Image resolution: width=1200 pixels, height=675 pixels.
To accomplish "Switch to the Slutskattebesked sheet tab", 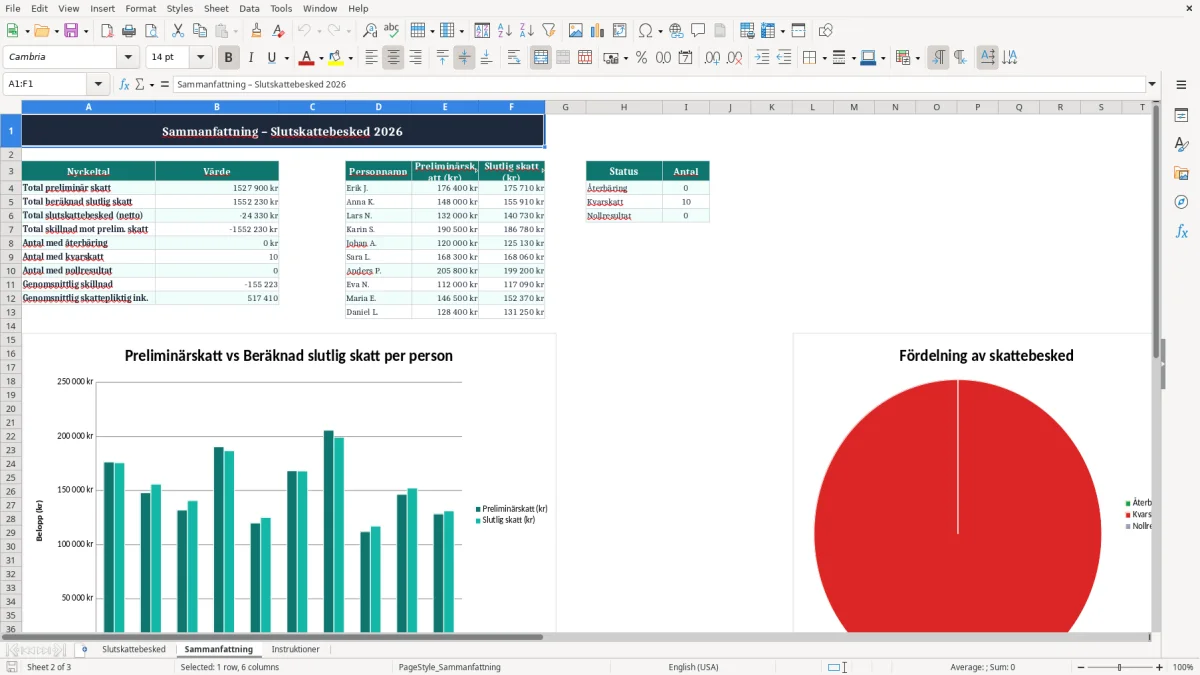I will [x=133, y=650].
